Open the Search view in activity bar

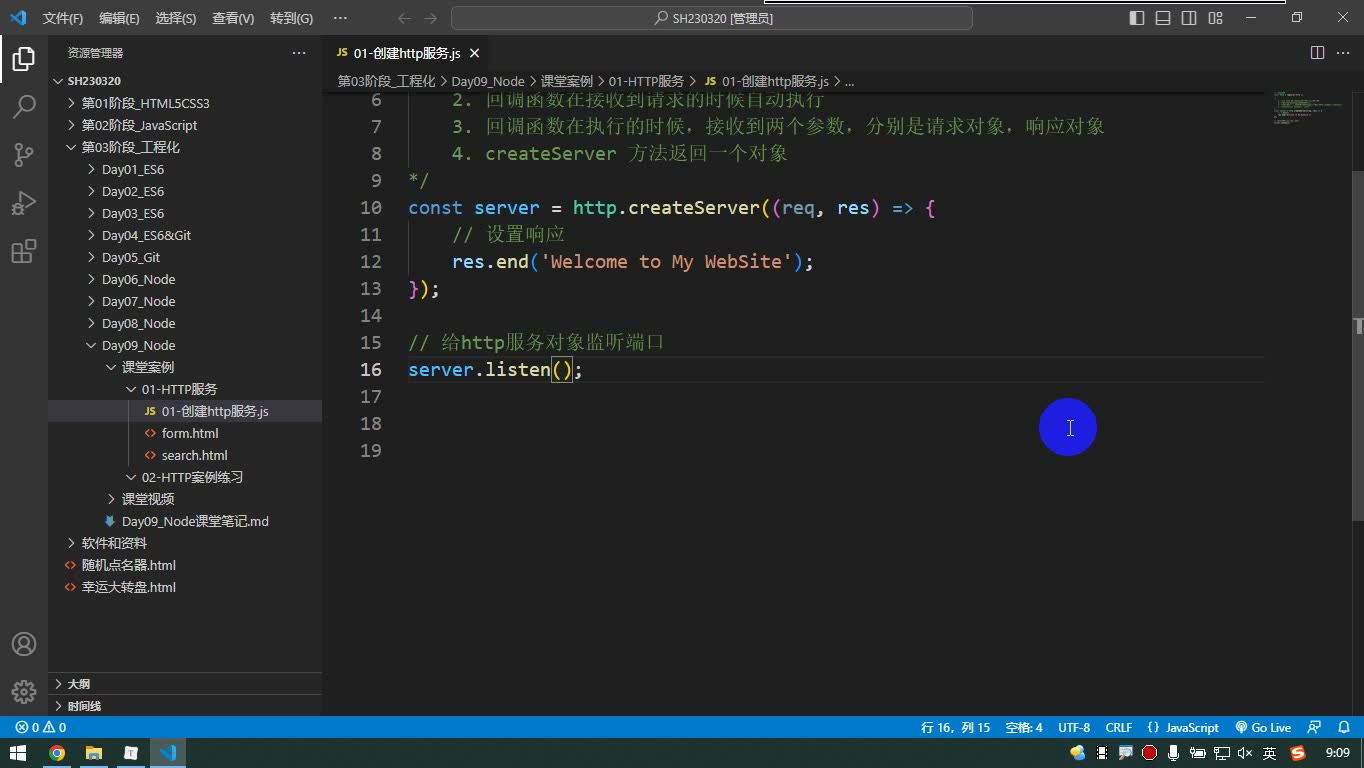tap(24, 107)
